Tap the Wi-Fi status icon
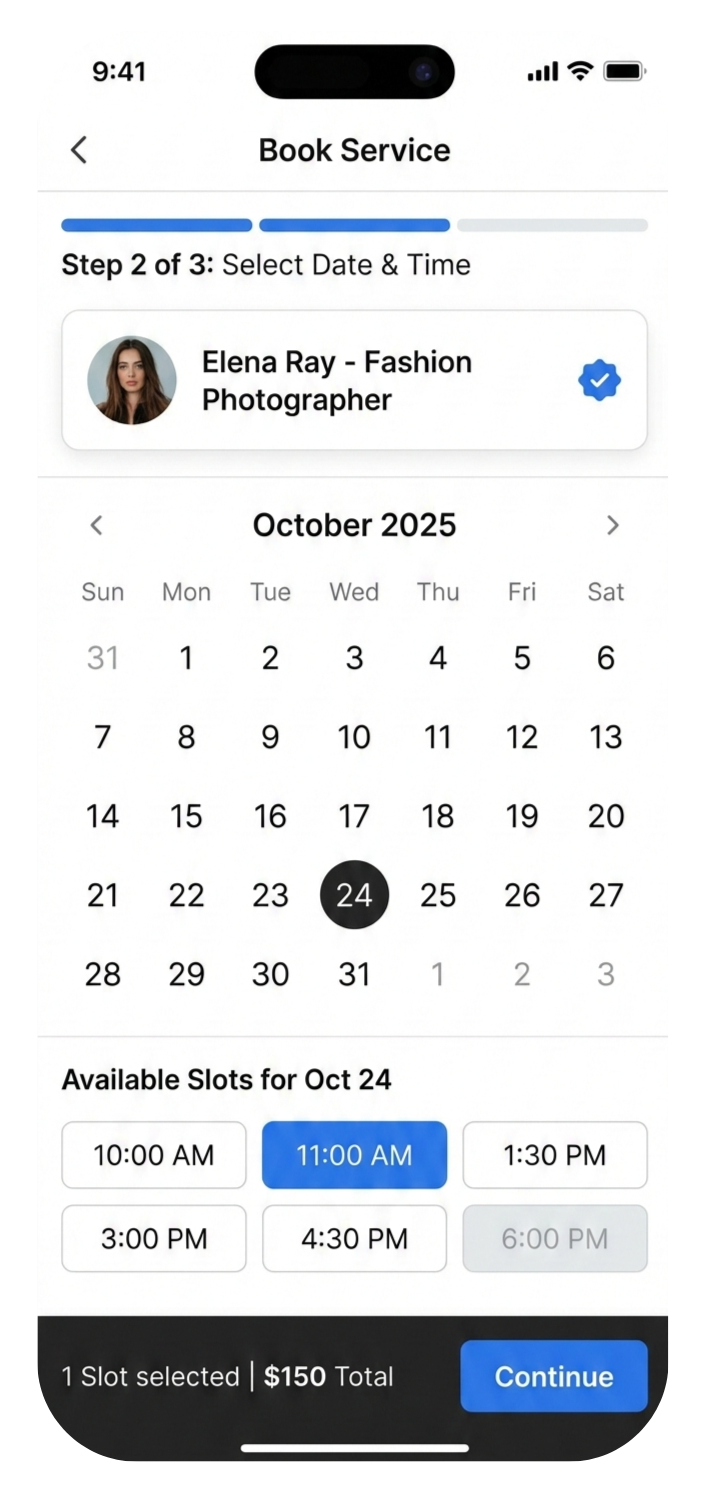 580,71
